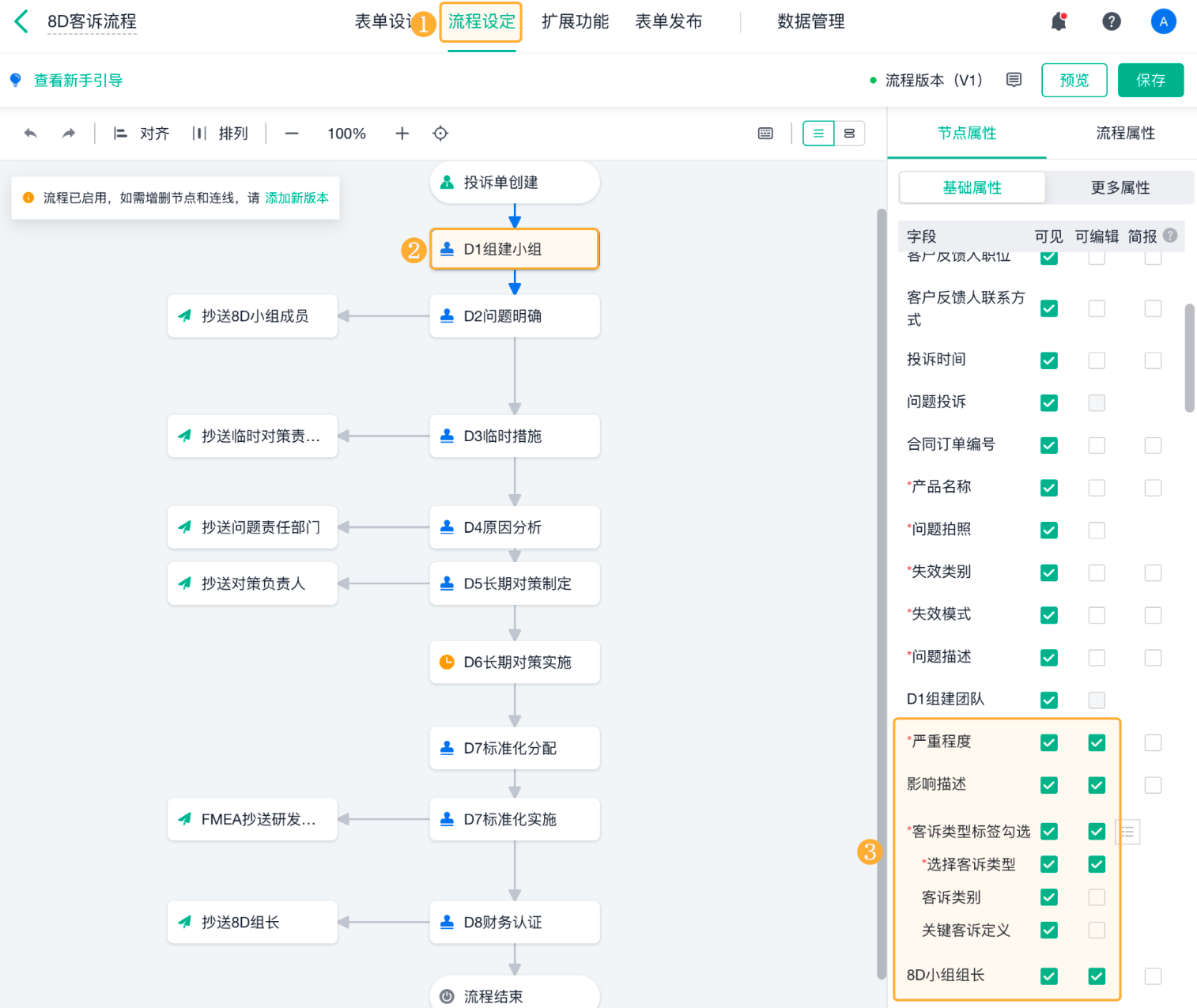Screen dimensions: 1197x1008
Task: Select the 投诉单创建 start node
Action: 515,183
